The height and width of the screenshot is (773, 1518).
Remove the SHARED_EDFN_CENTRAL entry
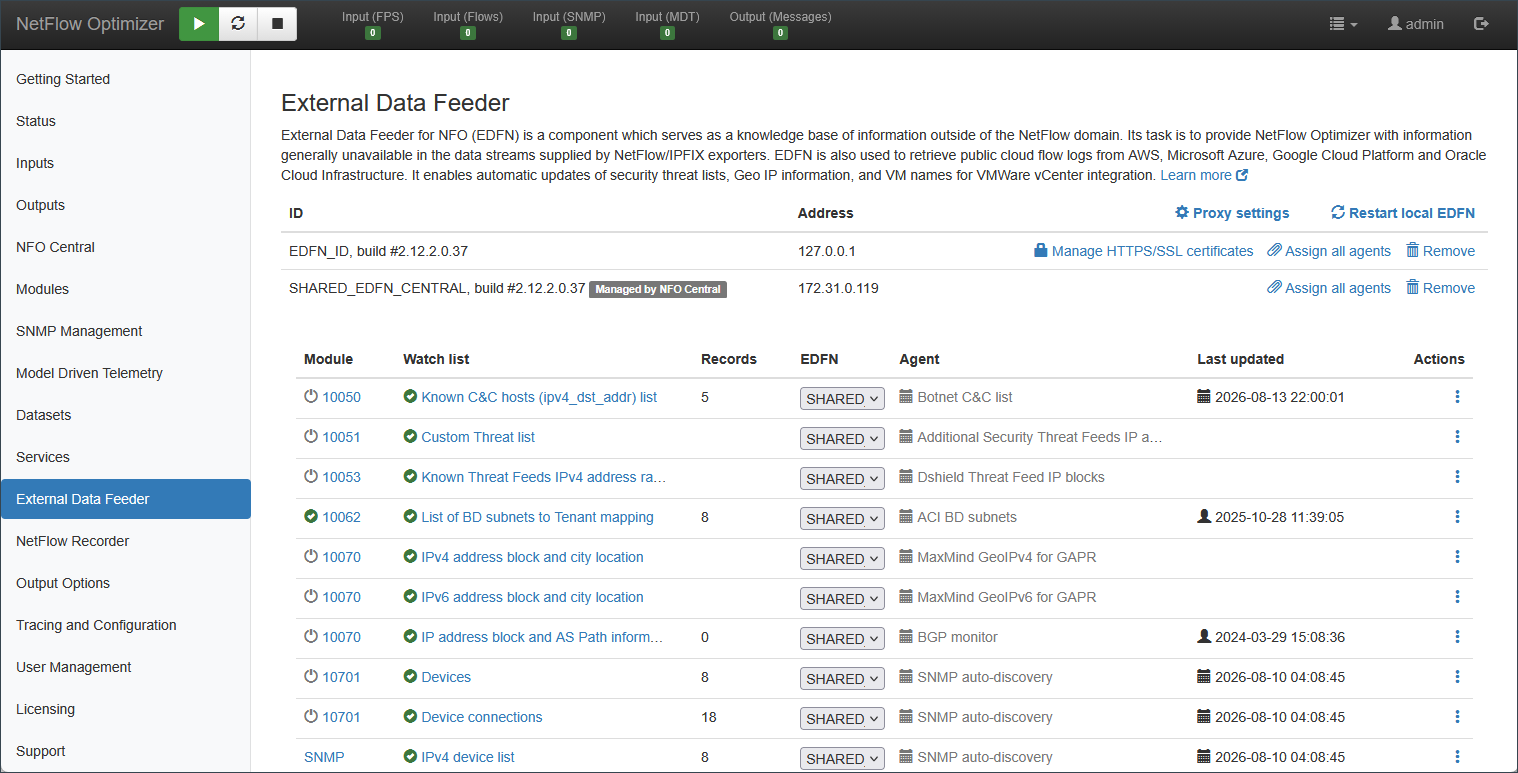(x=1440, y=288)
